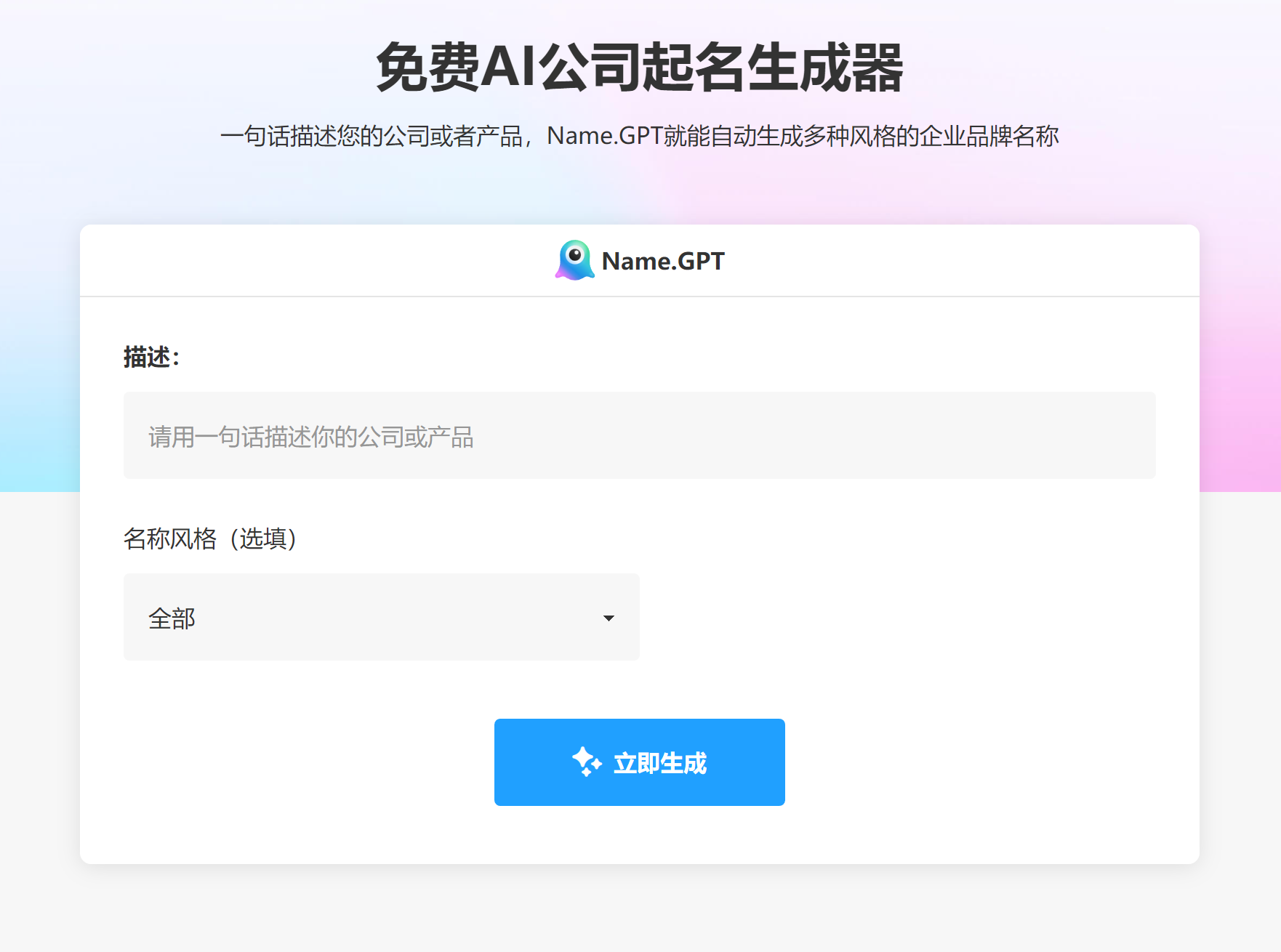Click the dropdown arrow beside 全部

click(609, 618)
